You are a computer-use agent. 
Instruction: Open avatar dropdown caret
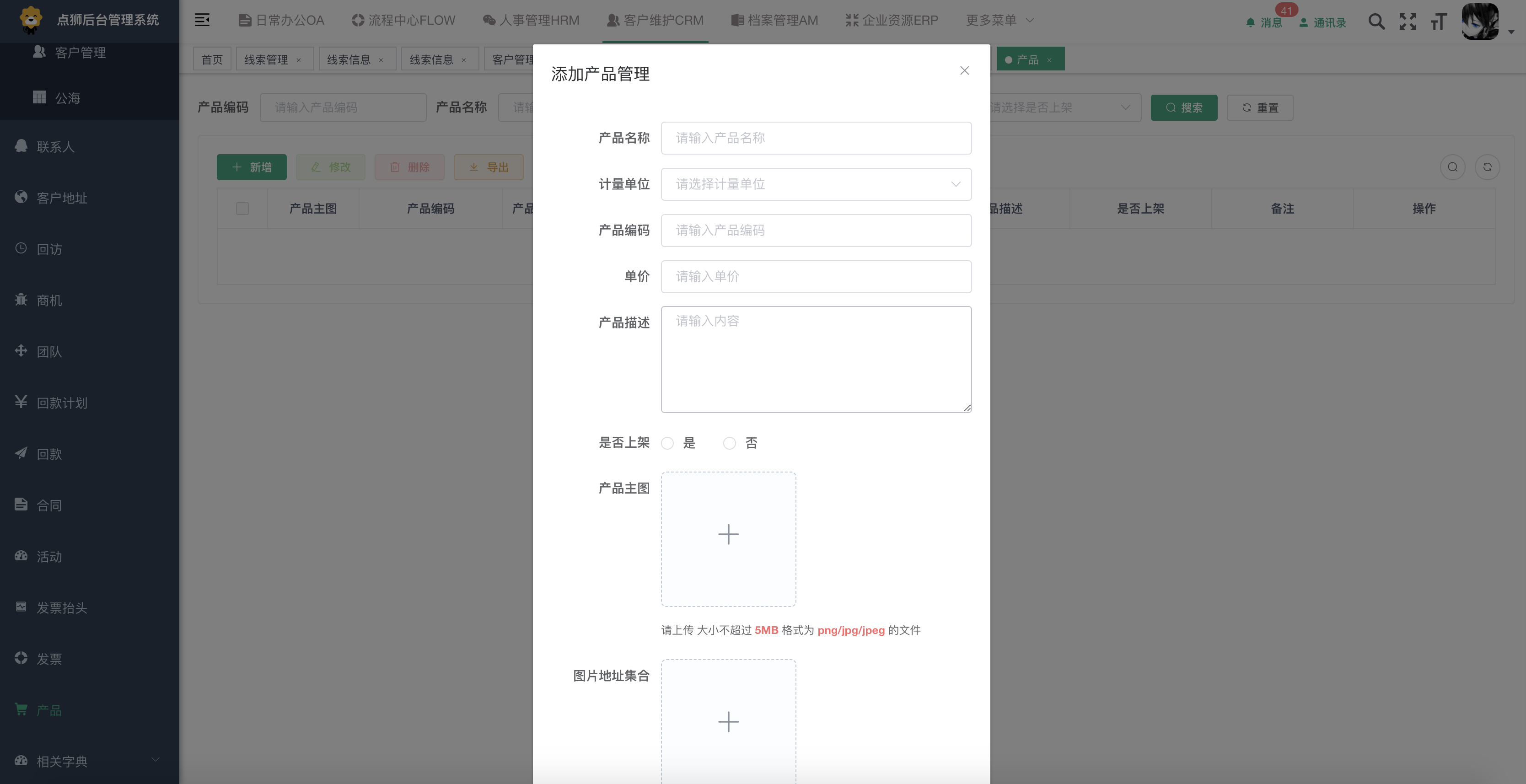tap(1511, 32)
